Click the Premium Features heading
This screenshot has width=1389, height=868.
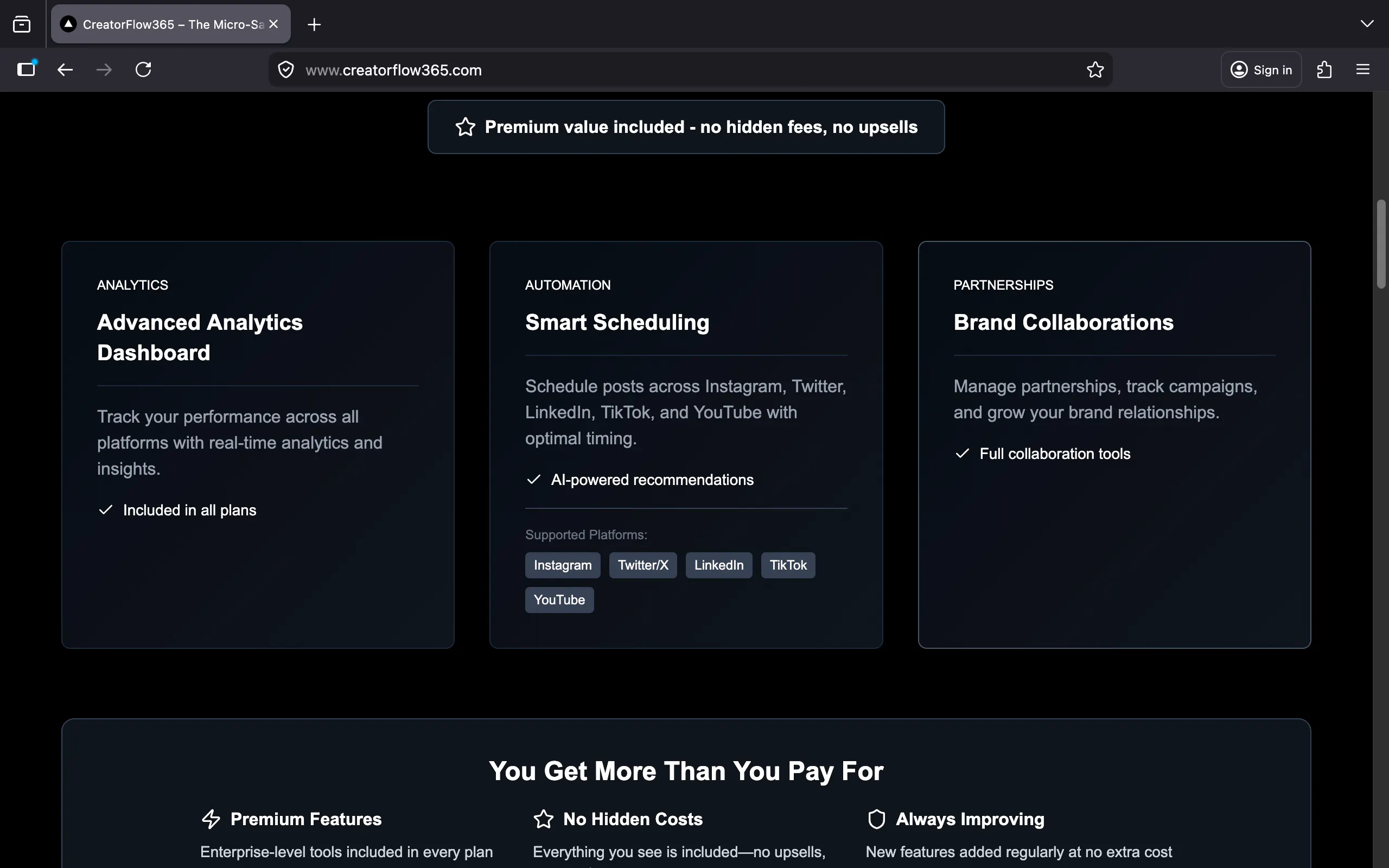click(x=306, y=819)
